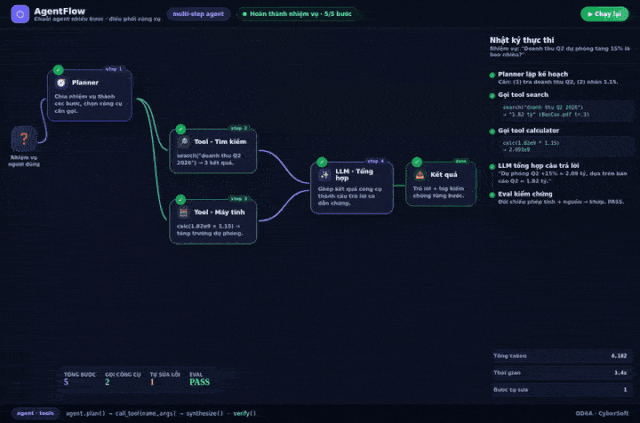Click the agent.plan() pipeline code in footer
The height and width of the screenshot is (423, 640).
tap(161, 413)
